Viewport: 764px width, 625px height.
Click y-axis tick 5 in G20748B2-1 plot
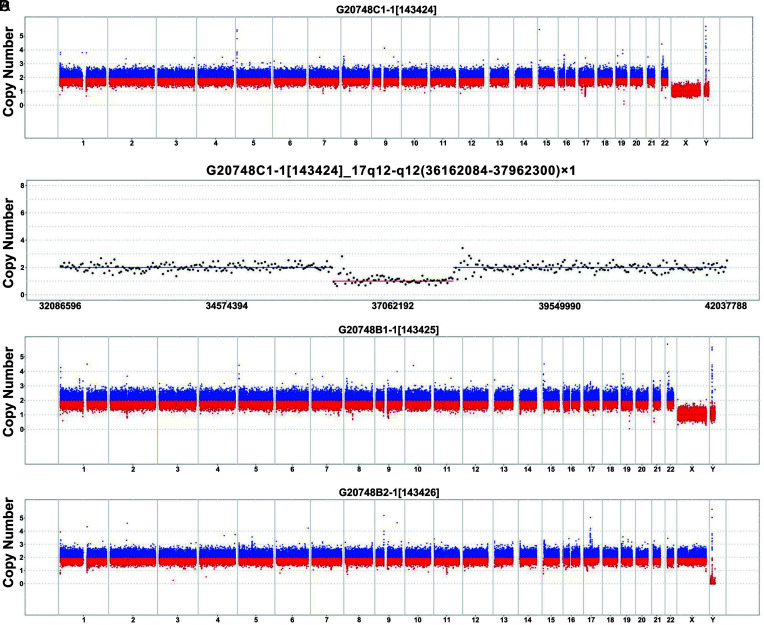(21, 518)
